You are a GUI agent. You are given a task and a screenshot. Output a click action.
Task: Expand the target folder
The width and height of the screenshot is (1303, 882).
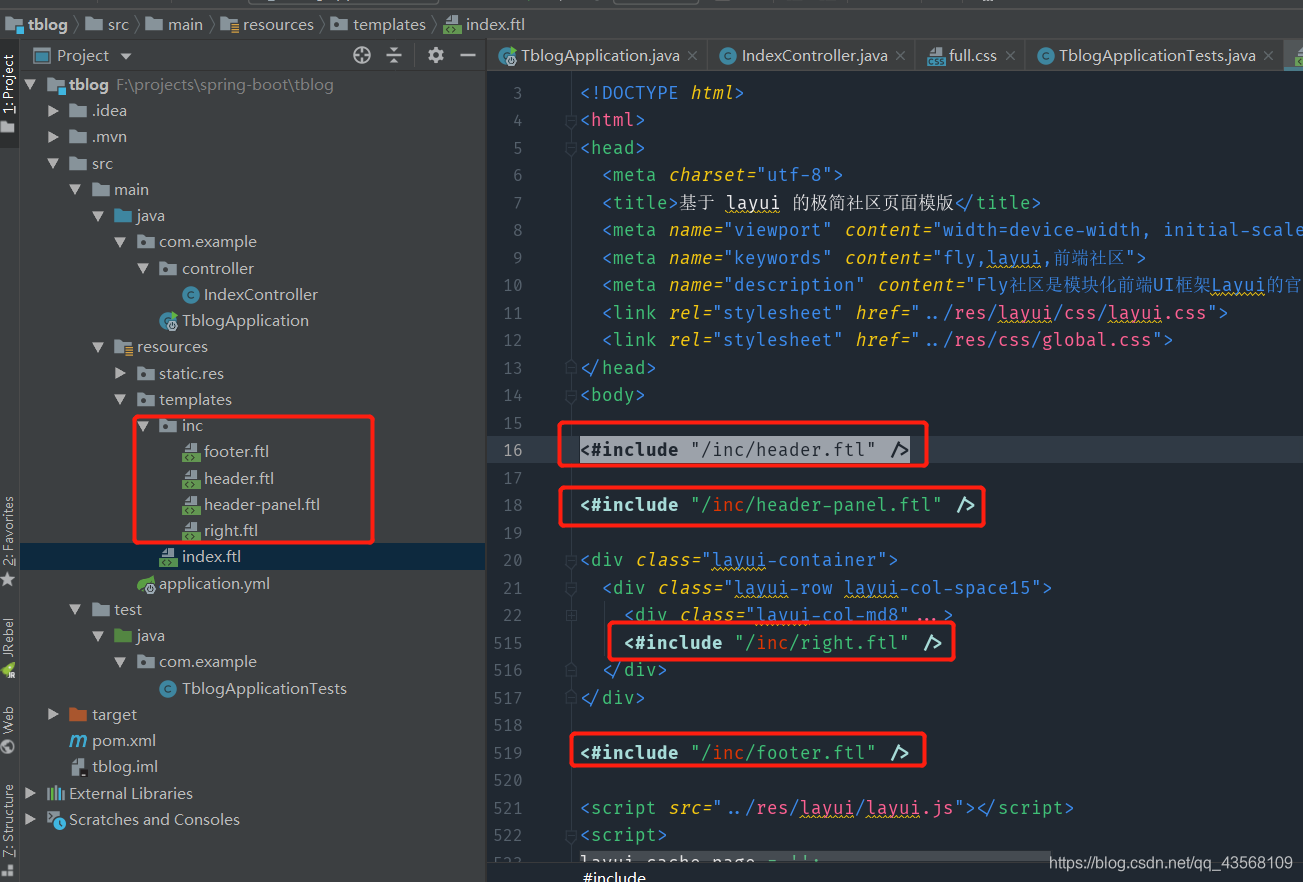tap(53, 715)
